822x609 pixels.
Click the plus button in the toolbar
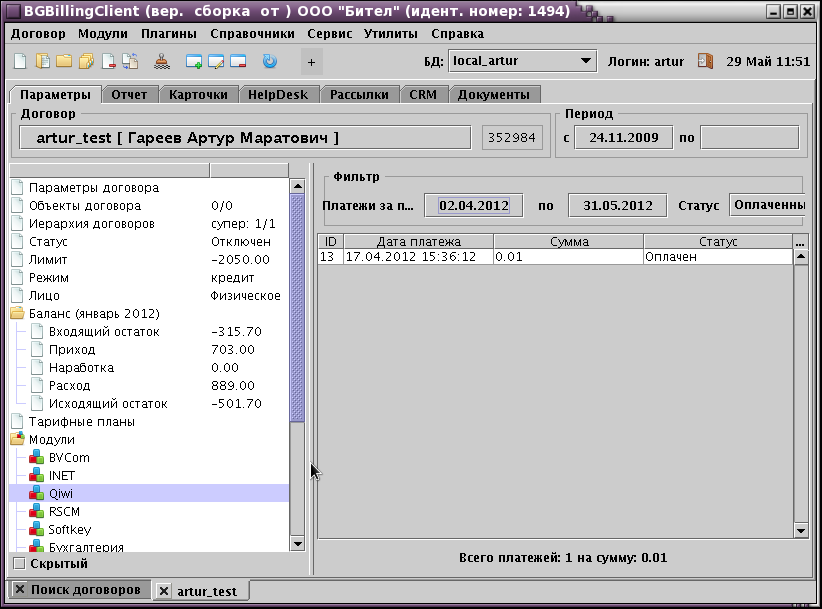pyautogui.click(x=310, y=62)
